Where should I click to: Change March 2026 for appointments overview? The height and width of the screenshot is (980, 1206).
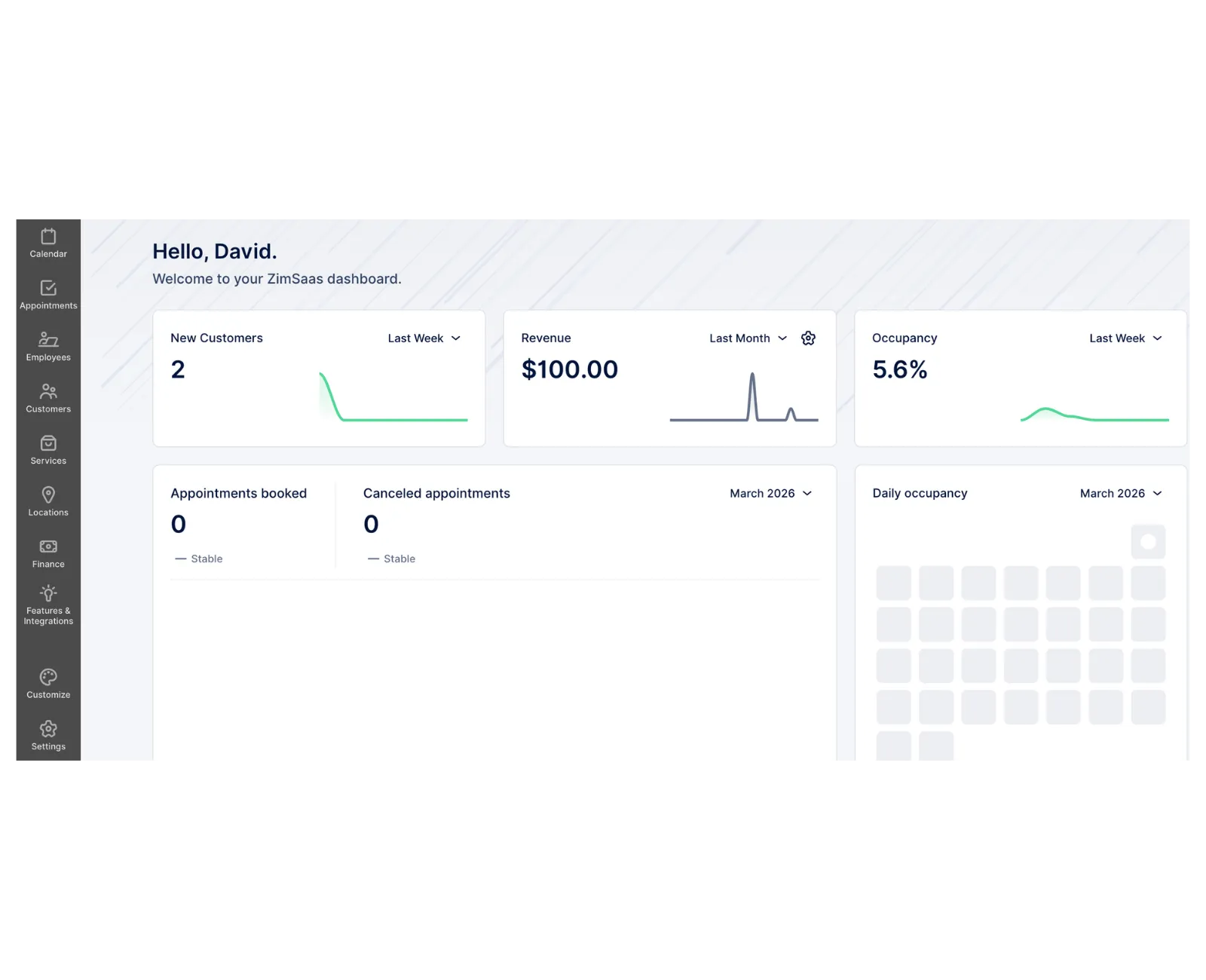[x=770, y=493]
